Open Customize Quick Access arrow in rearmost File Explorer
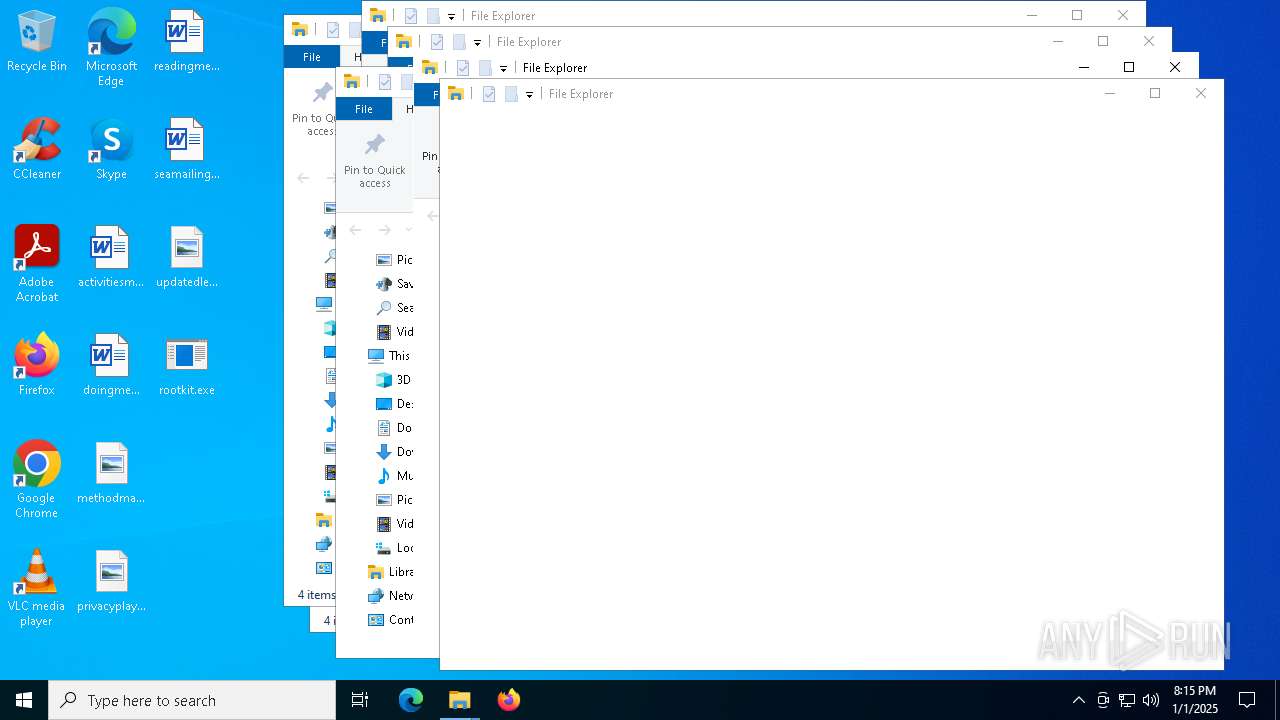The image size is (1280, 720). tap(451, 17)
